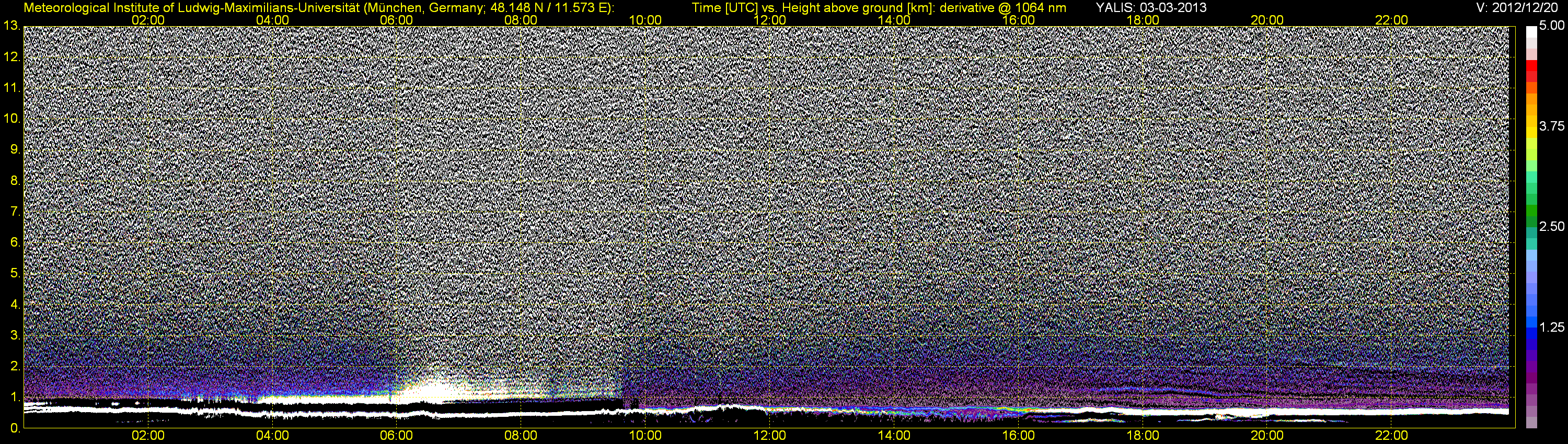The image size is (1568, 444).
Task: Click the 10:00 label on the top time axis
Action: click(645, 20)
